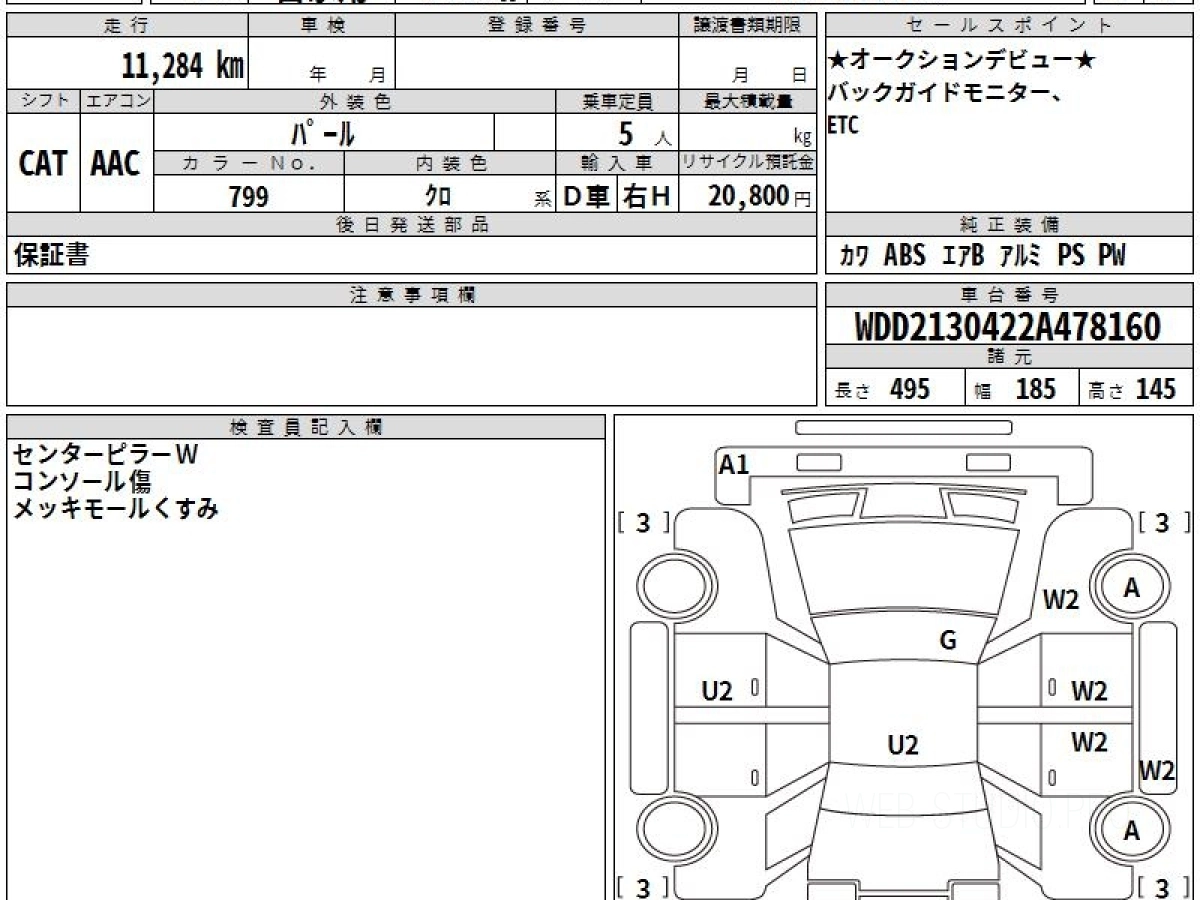Select the ABS equipment item

pyautogui.click(x=905, y=256)
